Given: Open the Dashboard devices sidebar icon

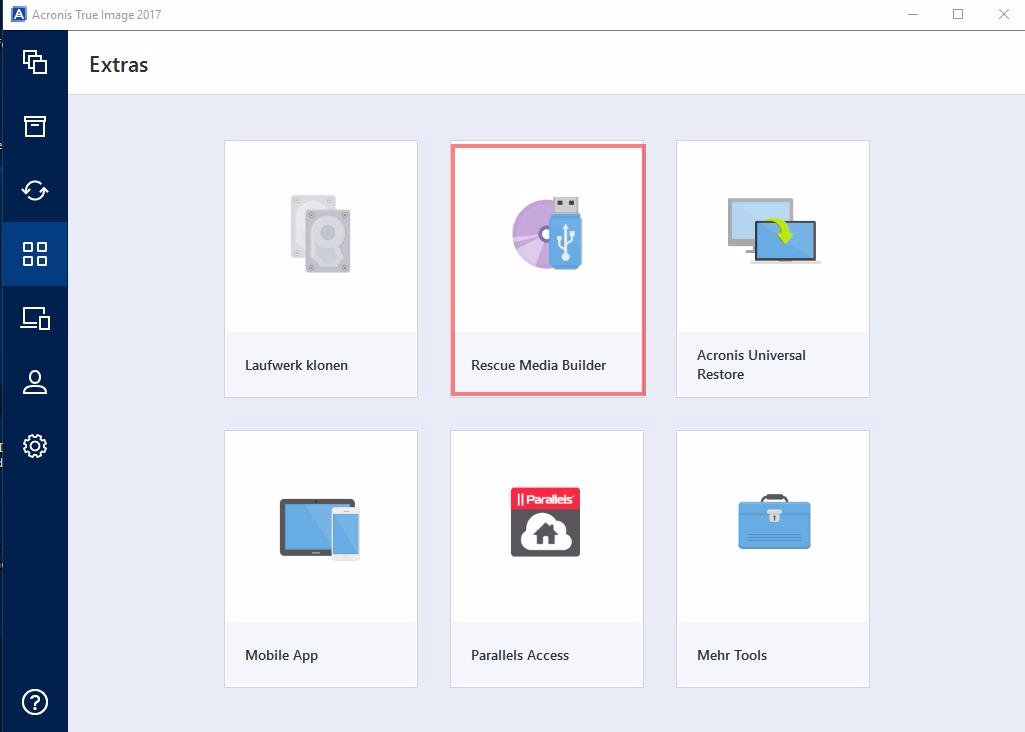Looking at the screenshot, I should (35, 318).
